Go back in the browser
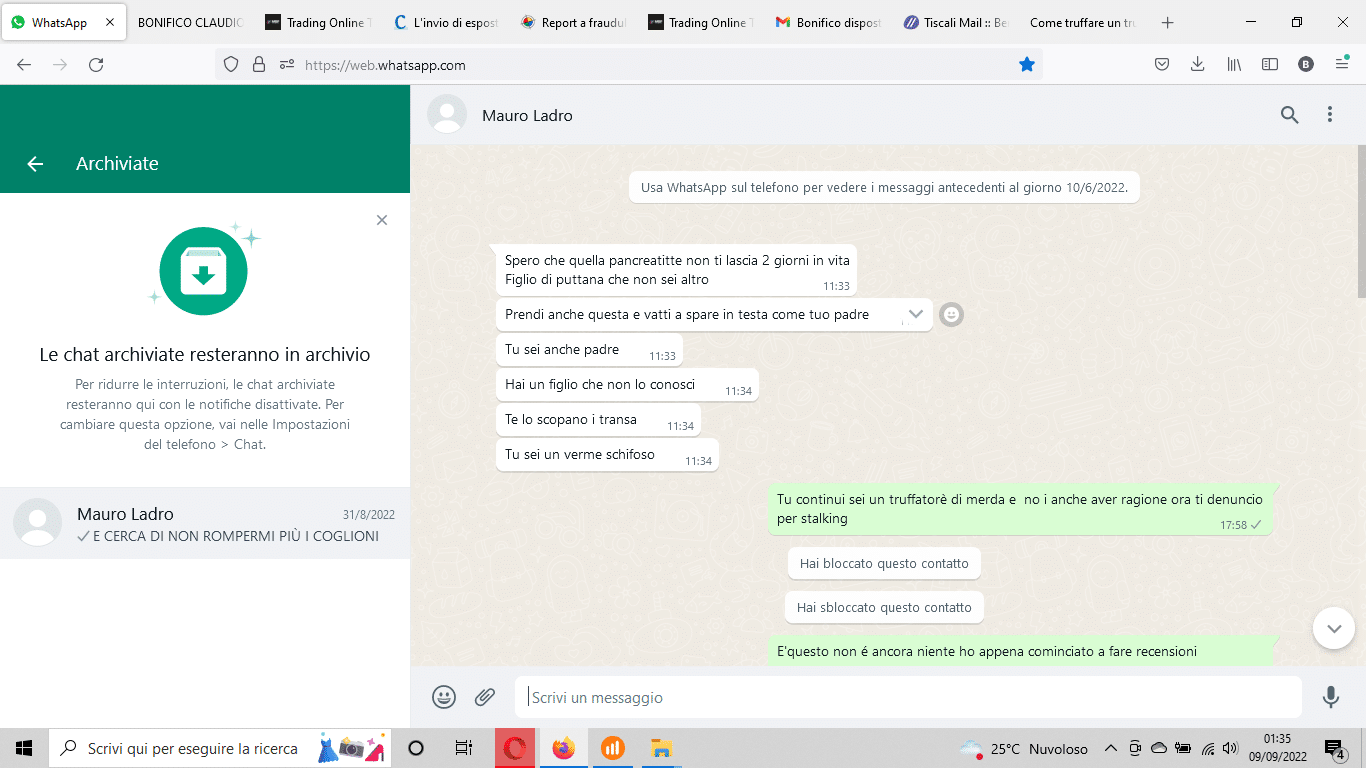Image resolution: width=1366 pixels, height=768 pixels. click(24, 65)
